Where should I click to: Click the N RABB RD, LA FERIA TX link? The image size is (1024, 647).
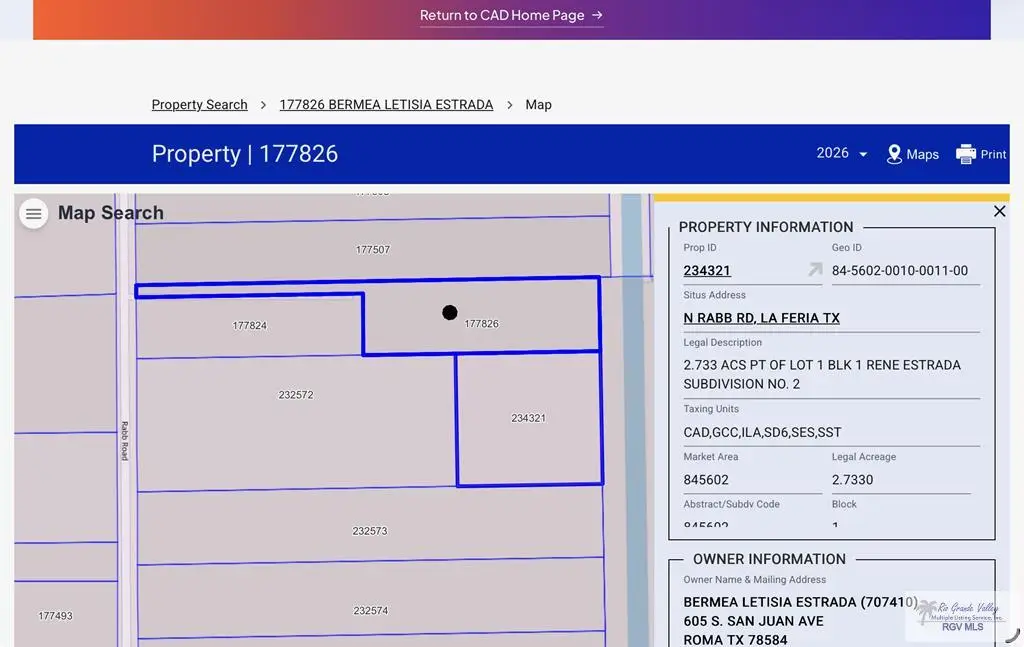[x=761, y=317]
